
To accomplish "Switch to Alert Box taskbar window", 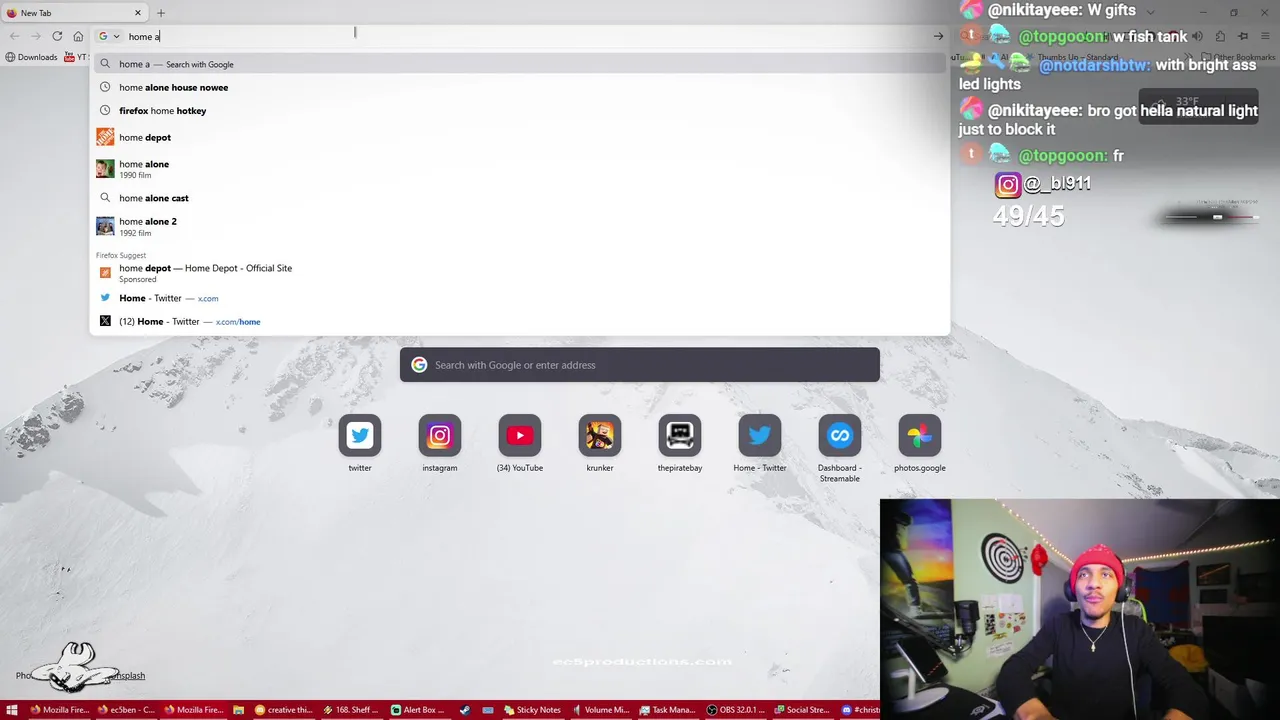I will tap(418, 710).
